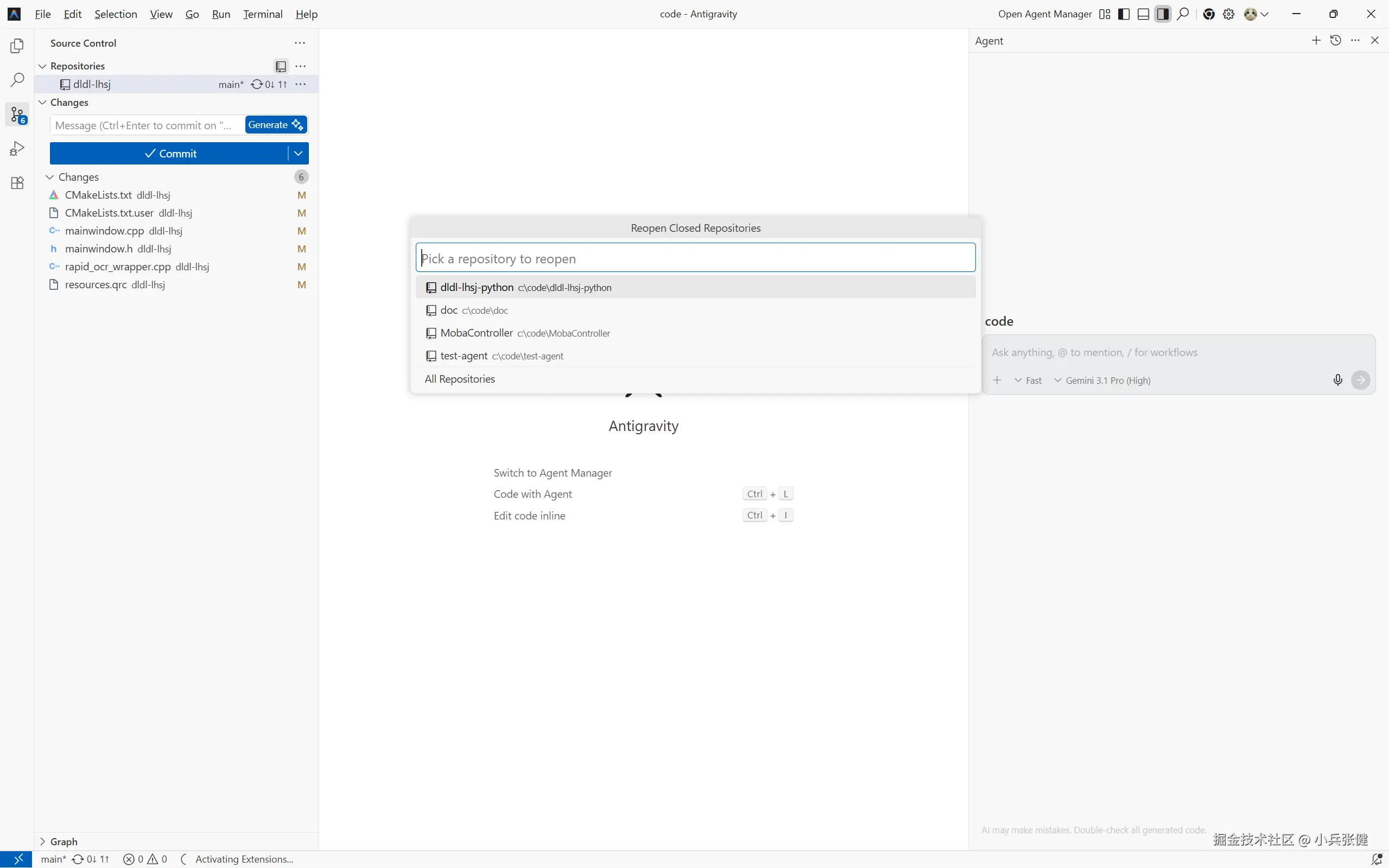Screen dimensions: 1389x868
Task: Expand the Graph section
Action: coord(63,841)
